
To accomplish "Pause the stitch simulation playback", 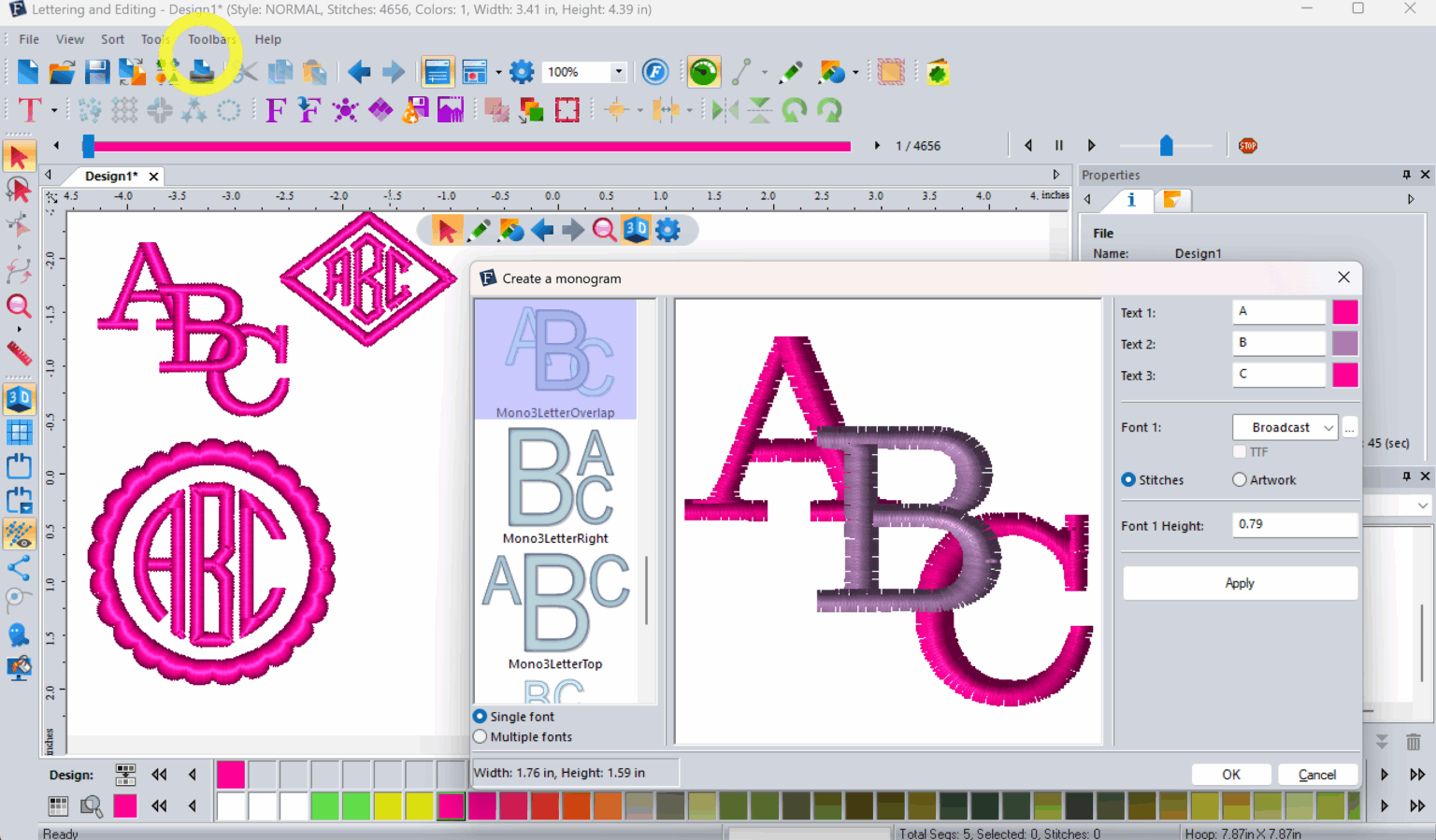I will coord(1058,145).
